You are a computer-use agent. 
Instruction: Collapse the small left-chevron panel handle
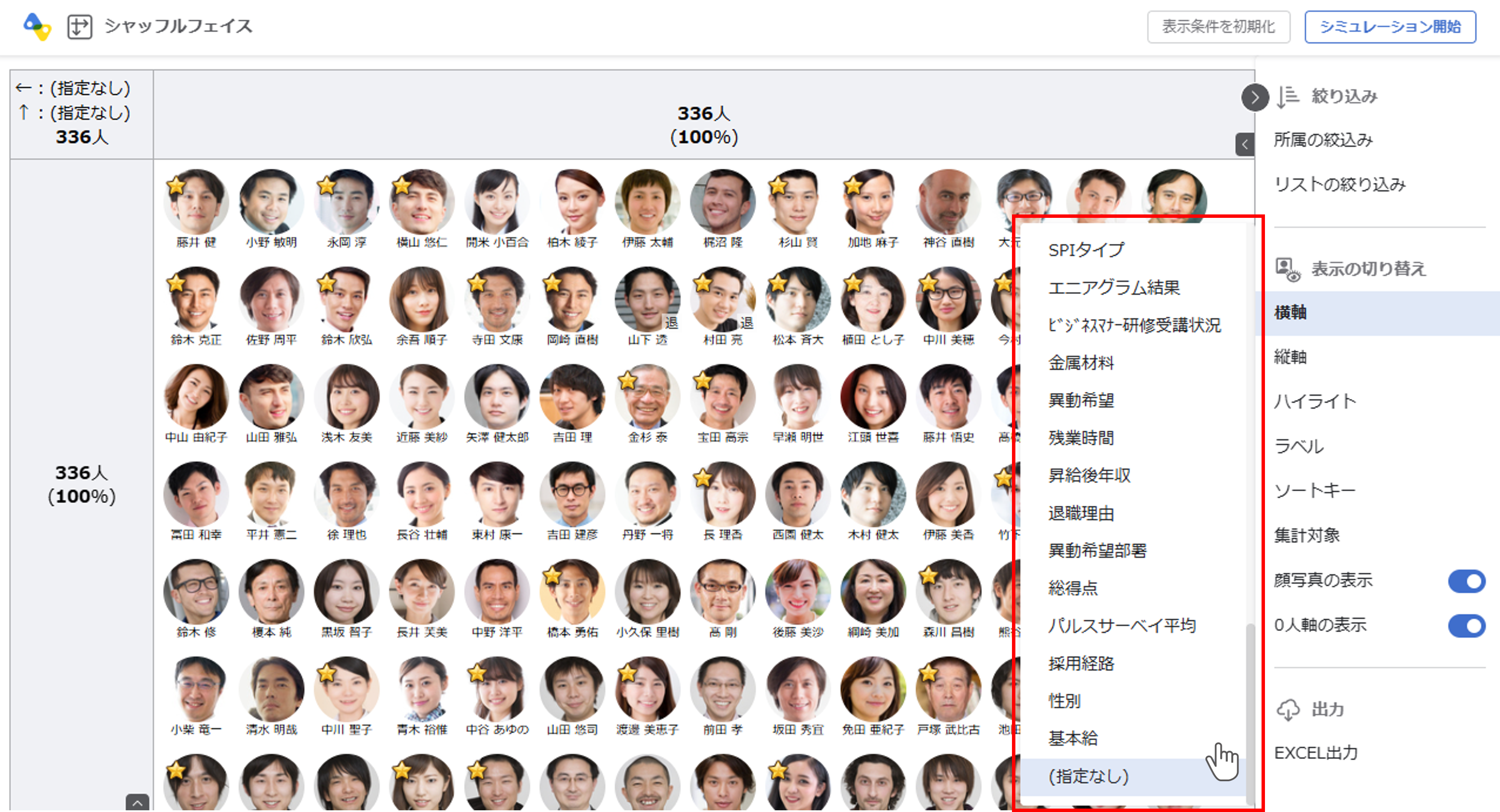[x=1244, y=144]
